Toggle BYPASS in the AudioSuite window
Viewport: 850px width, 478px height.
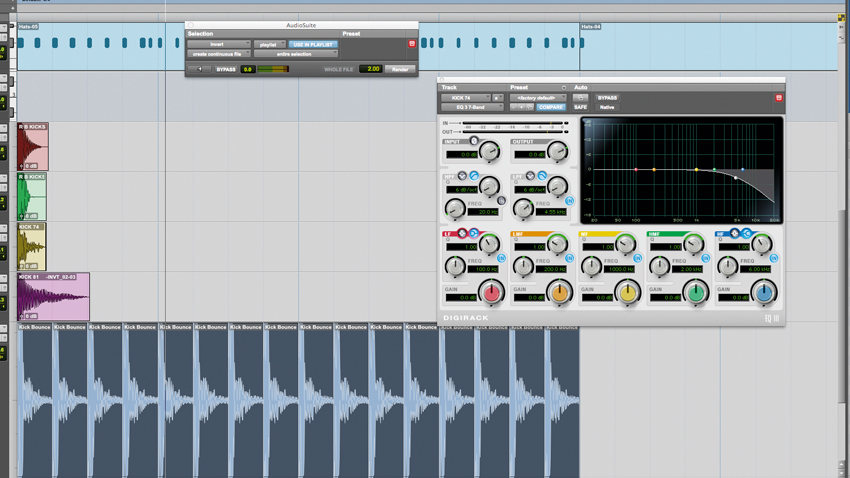[x=226, y=69]
